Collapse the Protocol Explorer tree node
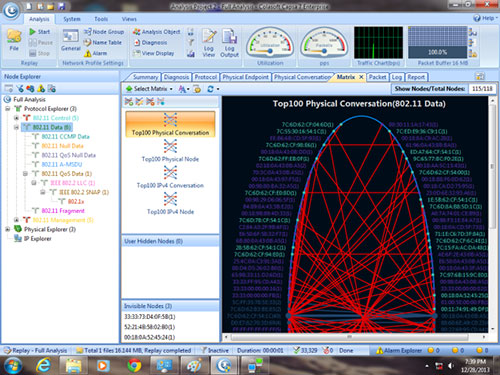This screenshot has height=375, width=500. coord(7,109)
